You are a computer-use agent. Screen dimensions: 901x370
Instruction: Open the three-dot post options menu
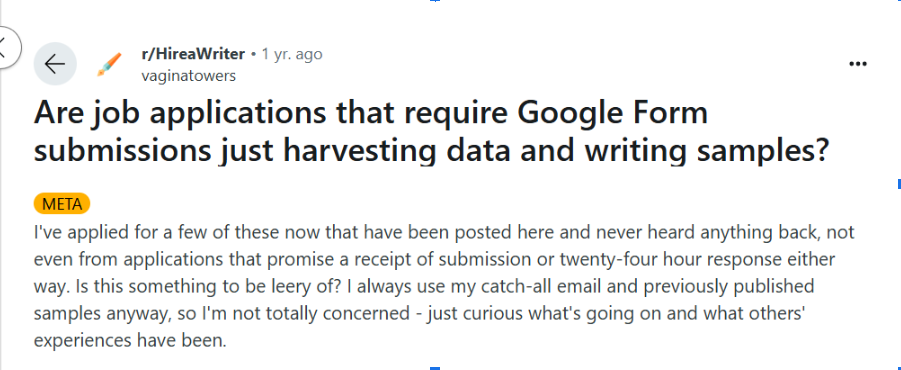858,64
